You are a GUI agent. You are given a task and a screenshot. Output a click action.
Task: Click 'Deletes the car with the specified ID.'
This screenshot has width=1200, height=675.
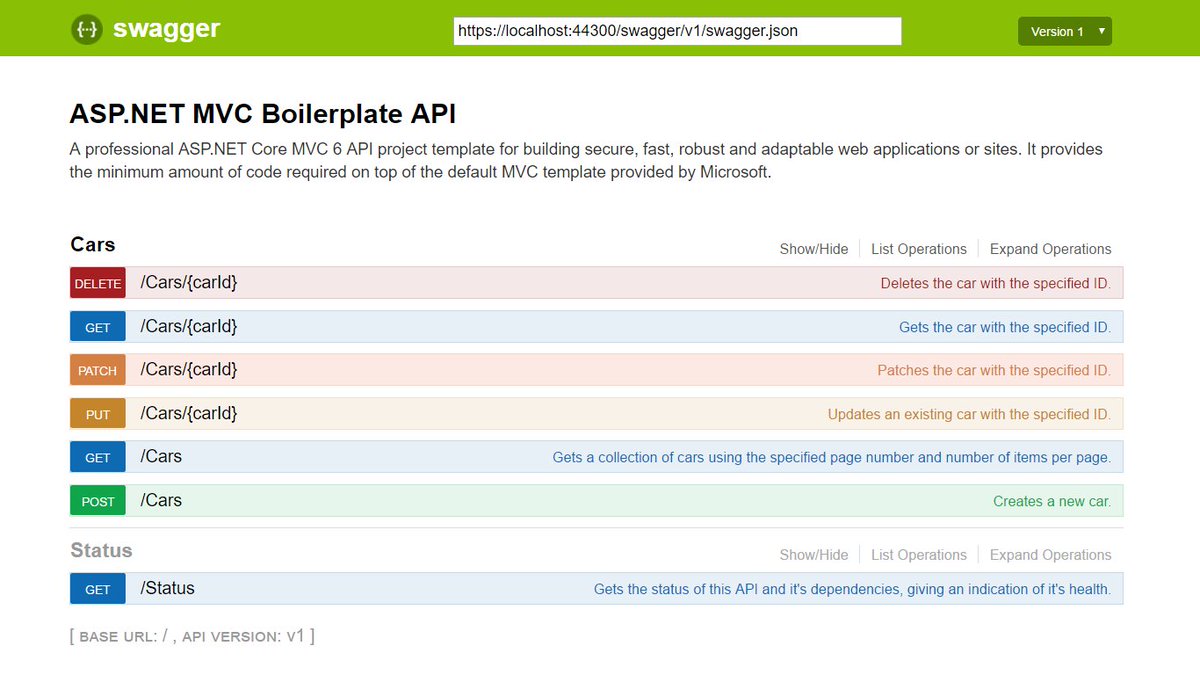tap(996, 283)
